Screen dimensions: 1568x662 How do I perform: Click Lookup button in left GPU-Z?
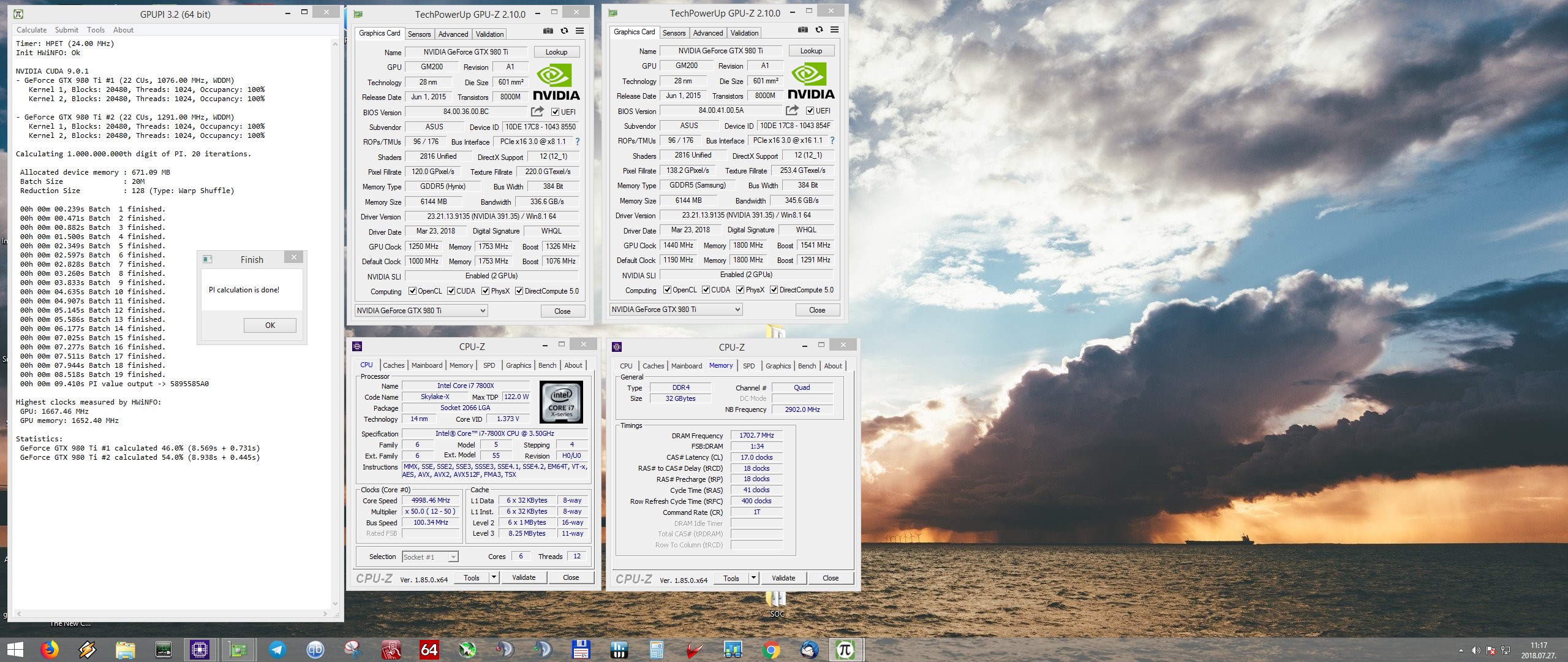click(x=557, y=52)
